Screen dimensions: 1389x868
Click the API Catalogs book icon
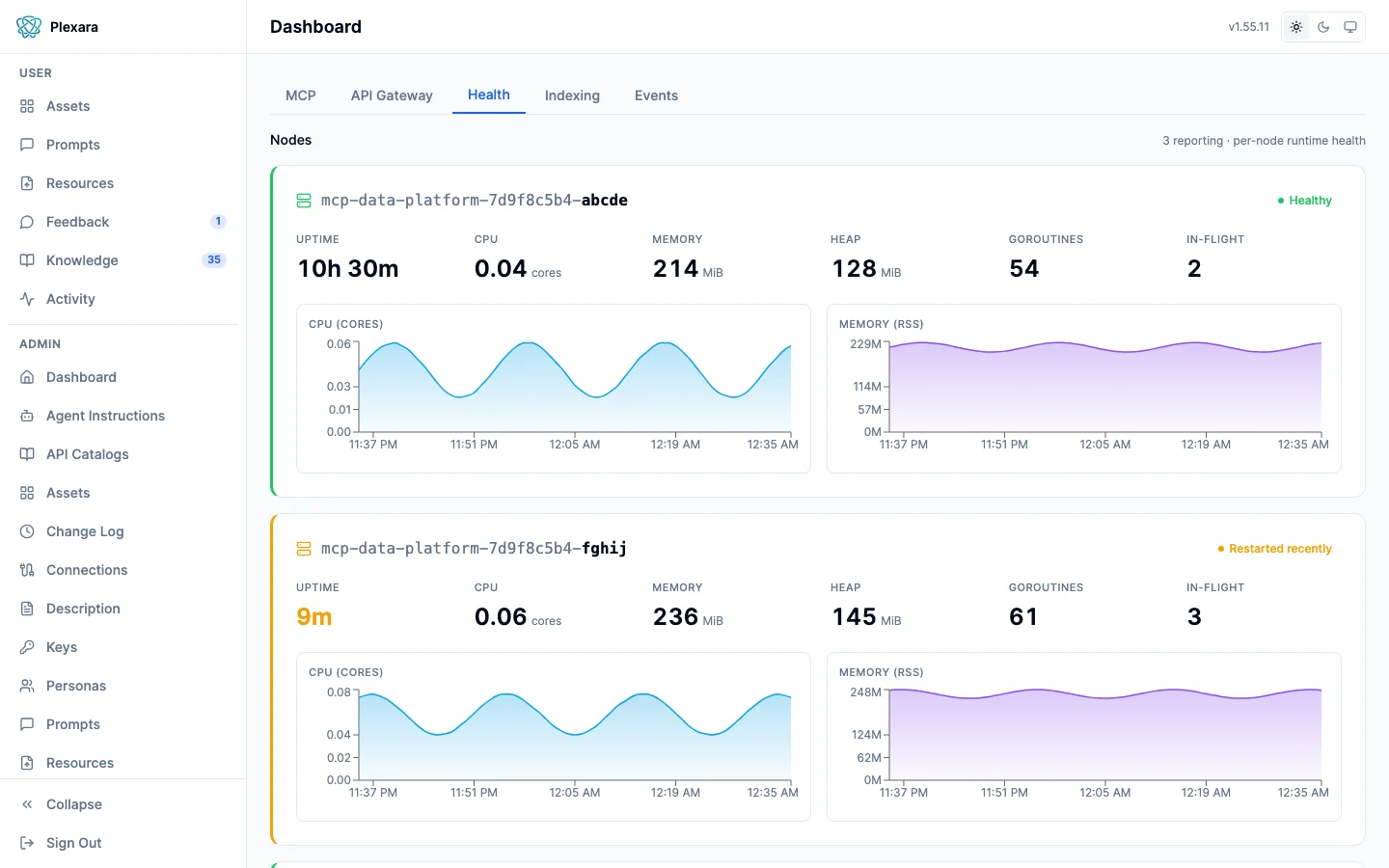point(27,454)
